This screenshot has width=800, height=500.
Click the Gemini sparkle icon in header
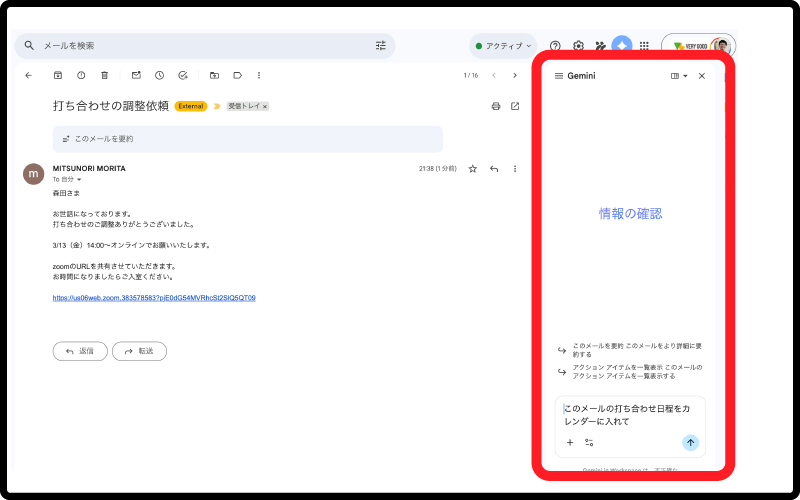point(622,46)
